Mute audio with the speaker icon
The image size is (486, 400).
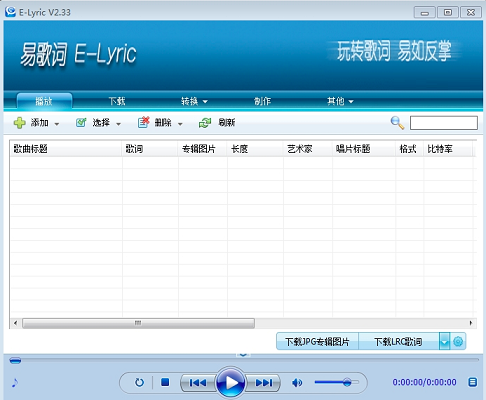[x=297, y=382]
